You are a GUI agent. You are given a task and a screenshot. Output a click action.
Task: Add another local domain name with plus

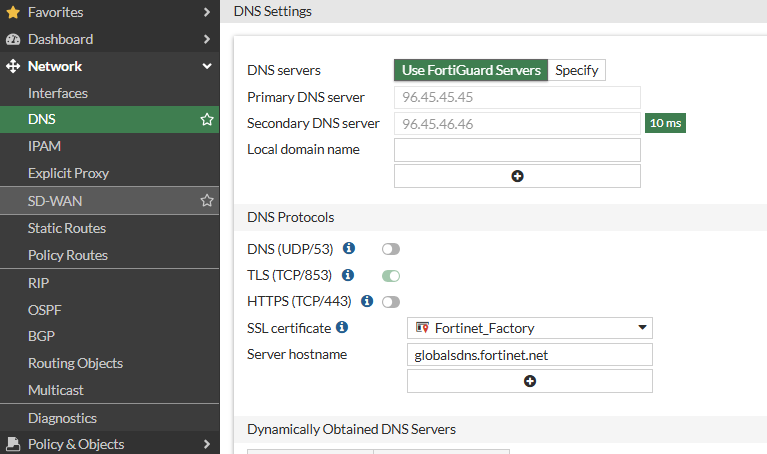517,176
